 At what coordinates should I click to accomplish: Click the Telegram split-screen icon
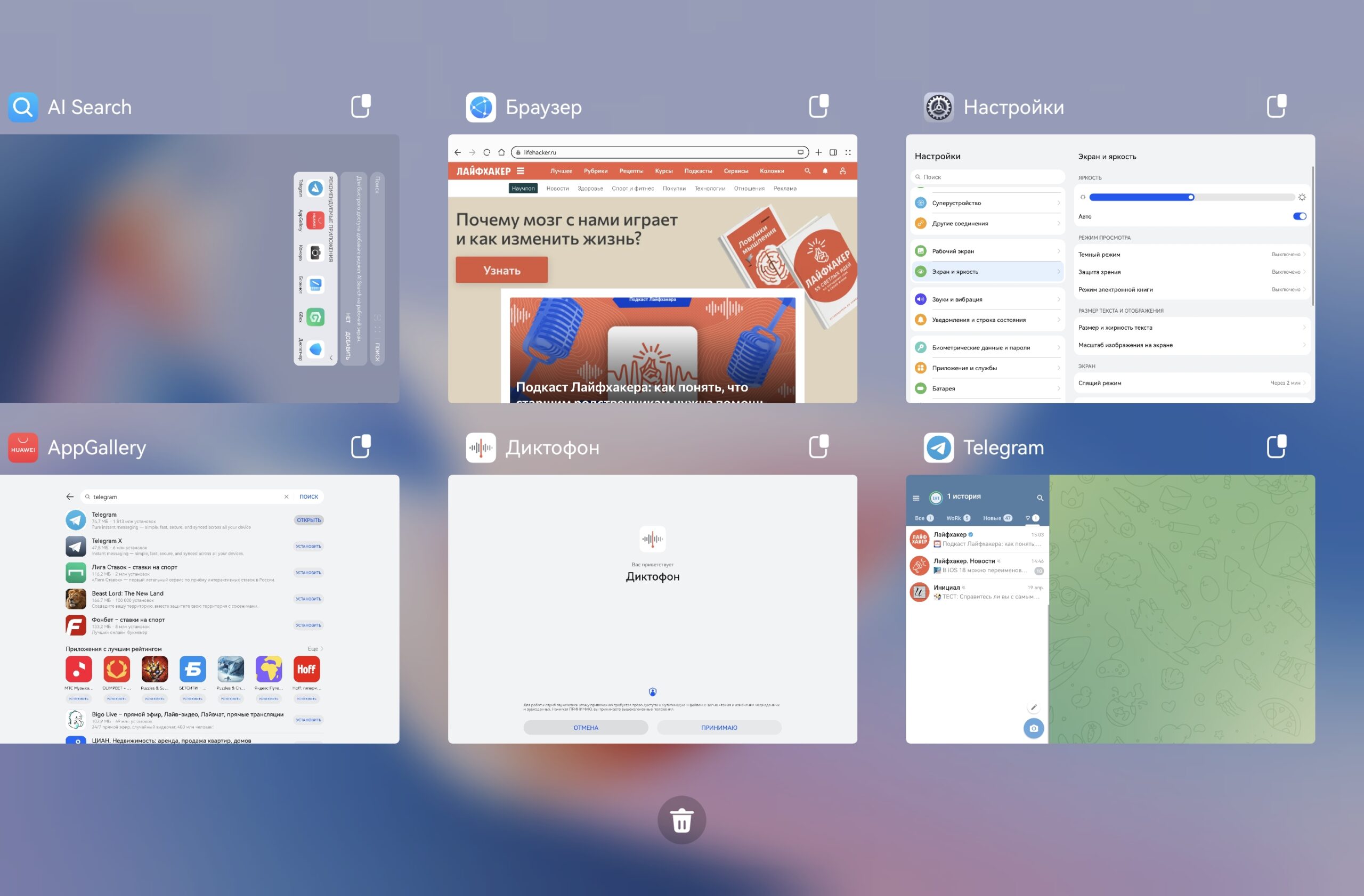[1277, 447]
